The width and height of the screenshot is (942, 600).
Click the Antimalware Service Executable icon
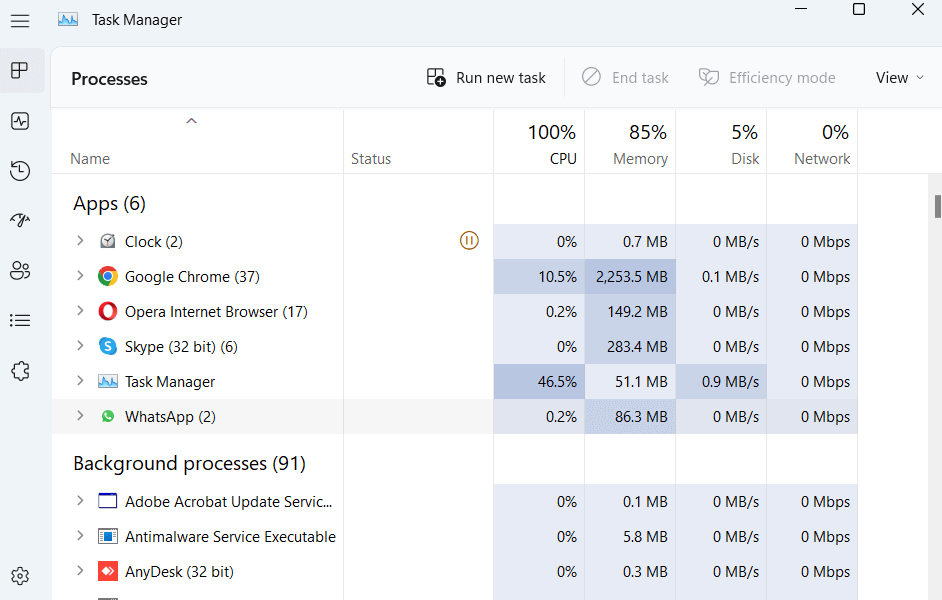point(108,536)
